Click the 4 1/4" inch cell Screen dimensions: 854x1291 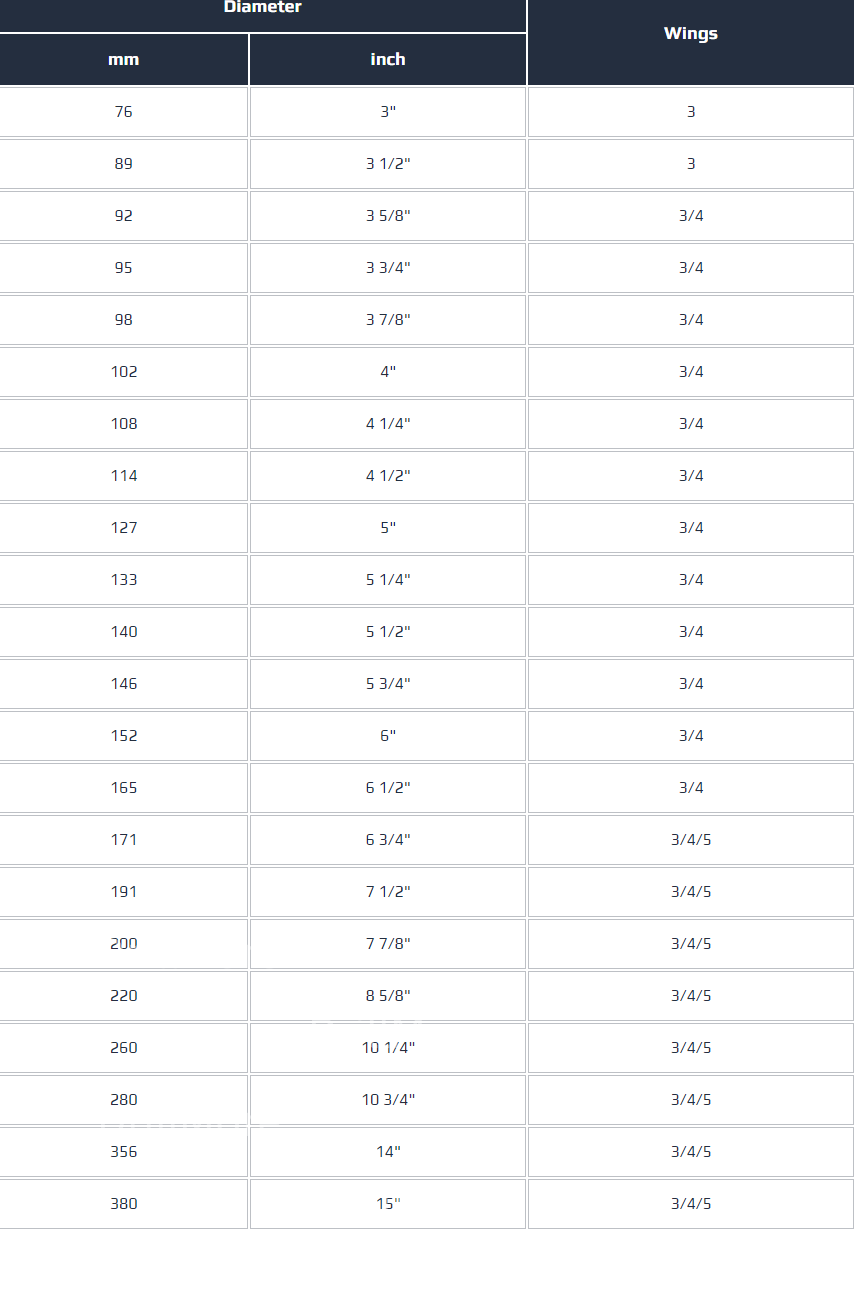click(x=388, y=424)
